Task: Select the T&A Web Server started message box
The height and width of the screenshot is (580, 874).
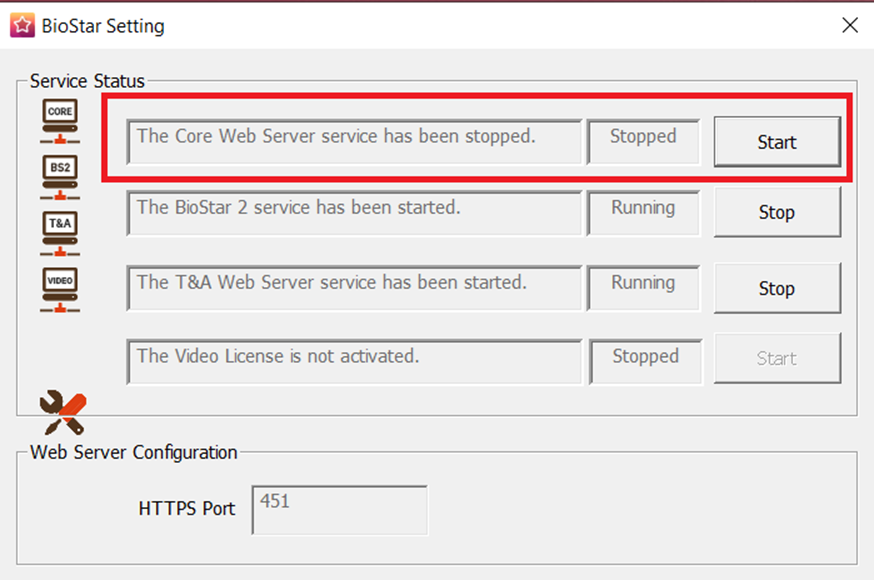Action: 354,288
